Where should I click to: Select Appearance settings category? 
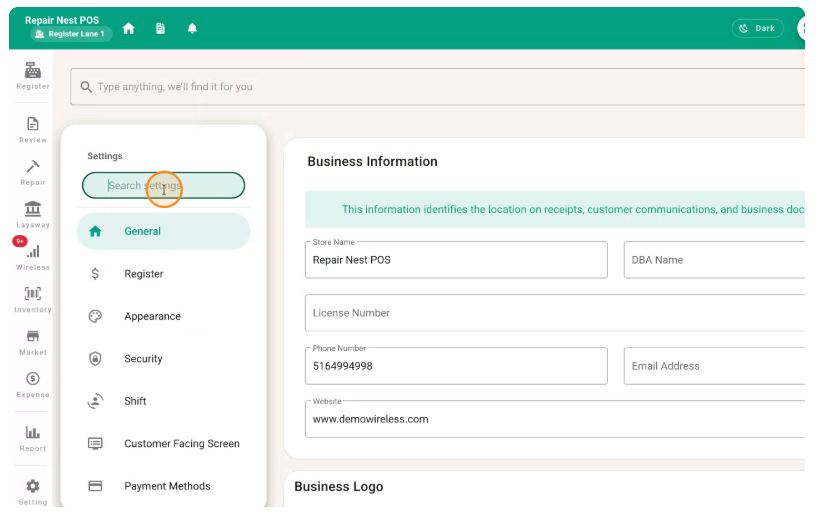(x=163, y=316)
